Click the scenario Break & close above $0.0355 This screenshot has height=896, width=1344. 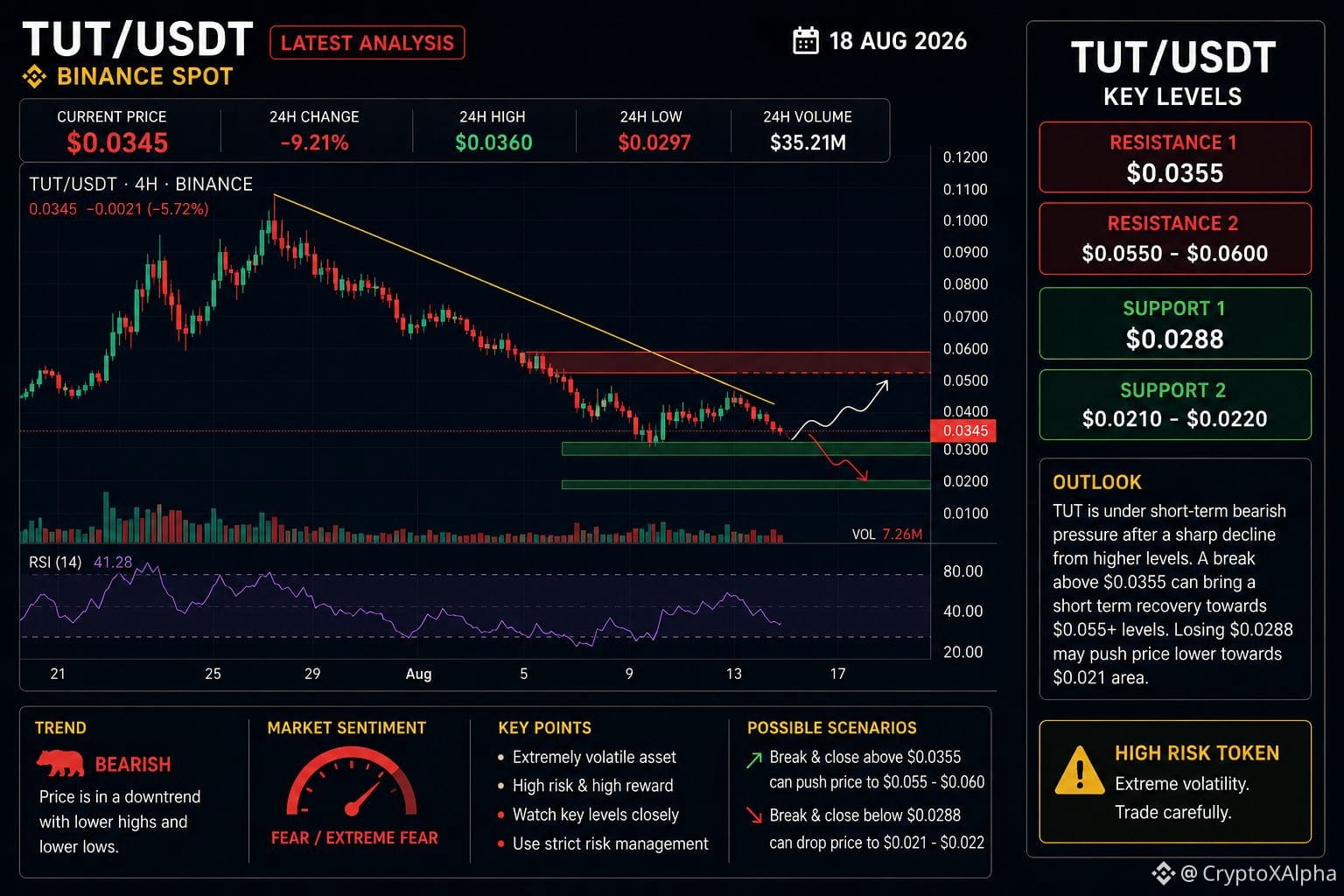(x=864, y=757)
